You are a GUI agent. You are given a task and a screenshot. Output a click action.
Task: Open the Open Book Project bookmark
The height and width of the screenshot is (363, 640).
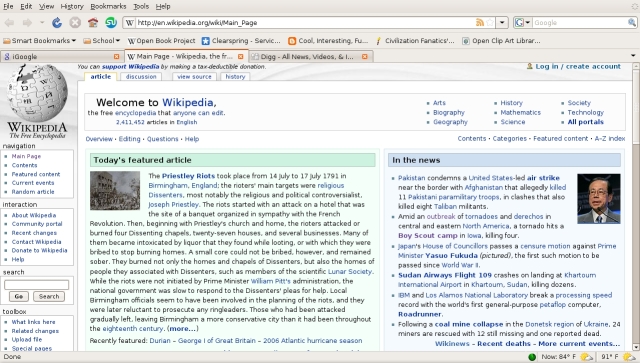tap(161, 41)
